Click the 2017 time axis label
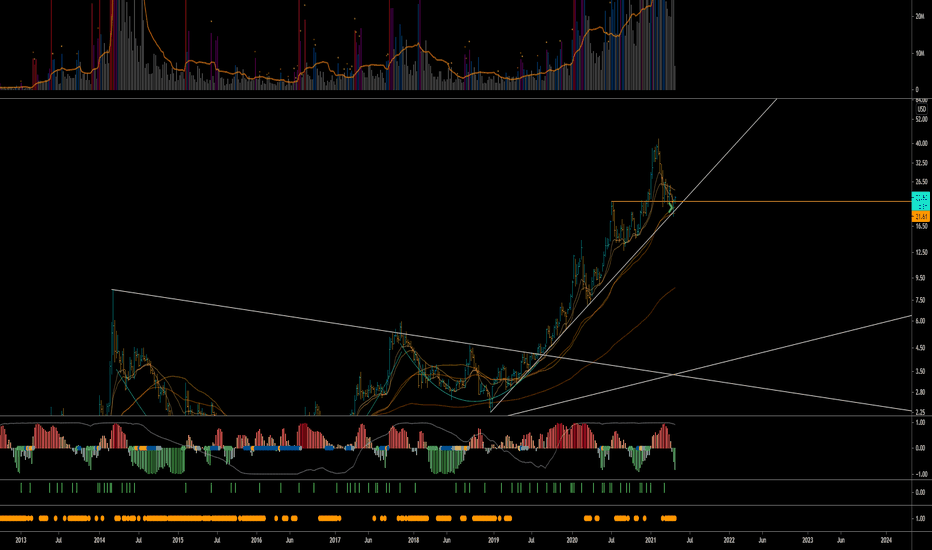Viewport: 932px width, 550px height. pos(335,540)
